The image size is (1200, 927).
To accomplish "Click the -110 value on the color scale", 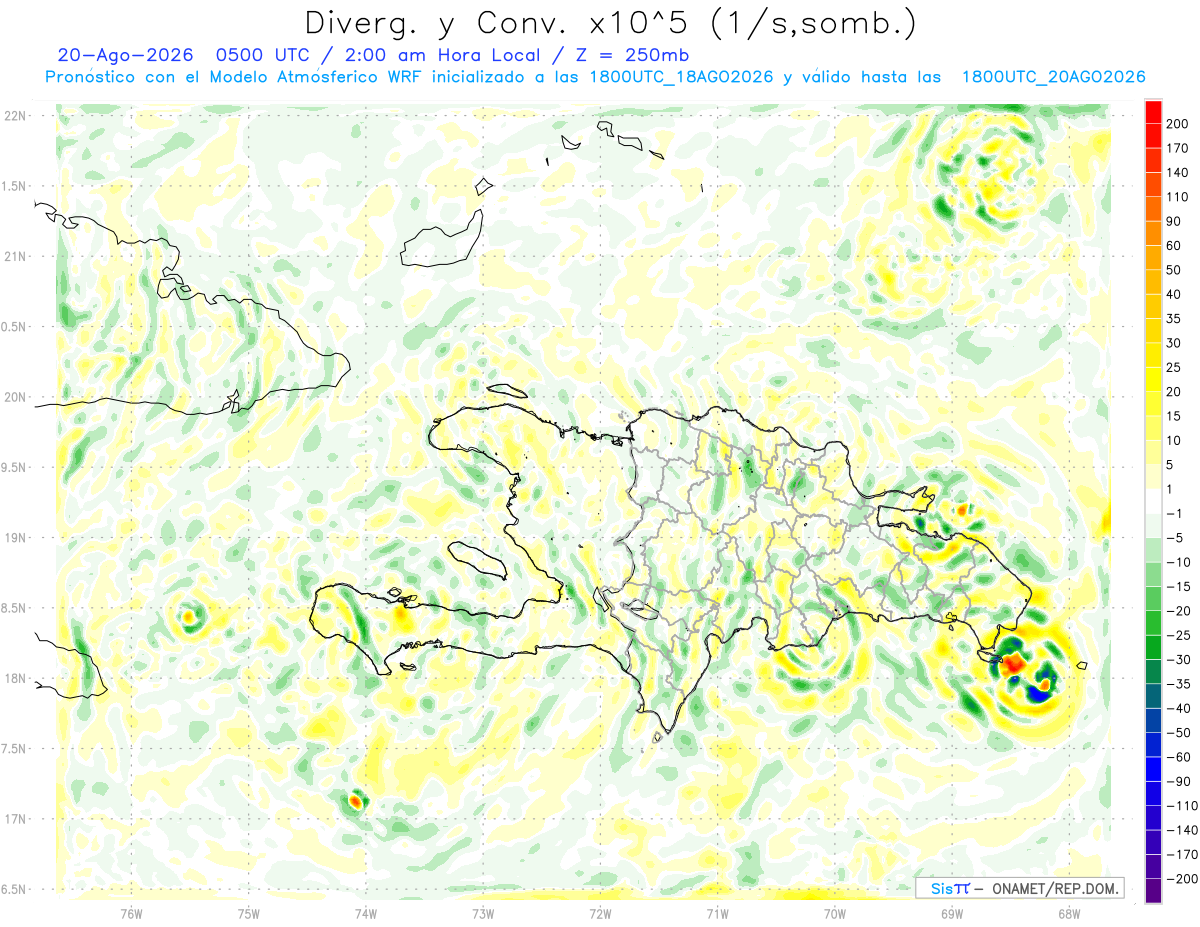I will (1181, 806).
